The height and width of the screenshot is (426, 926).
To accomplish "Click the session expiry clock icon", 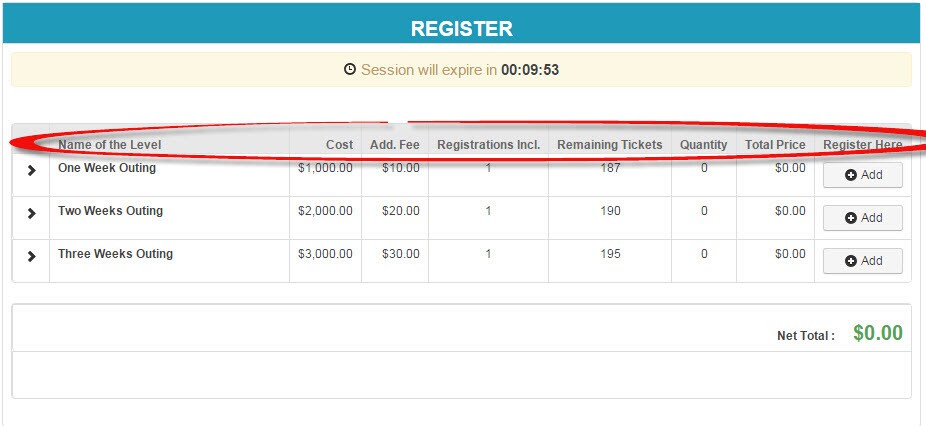I will point(350,70).
